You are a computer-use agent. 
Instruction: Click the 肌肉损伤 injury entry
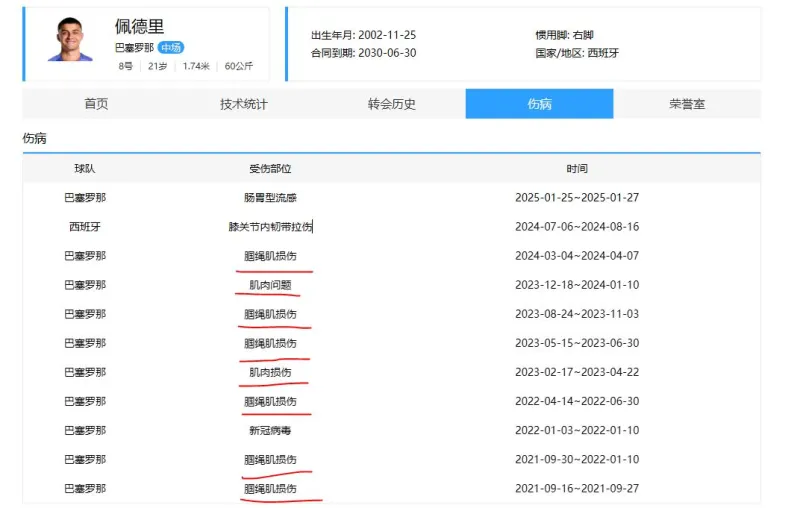(270, 373)
